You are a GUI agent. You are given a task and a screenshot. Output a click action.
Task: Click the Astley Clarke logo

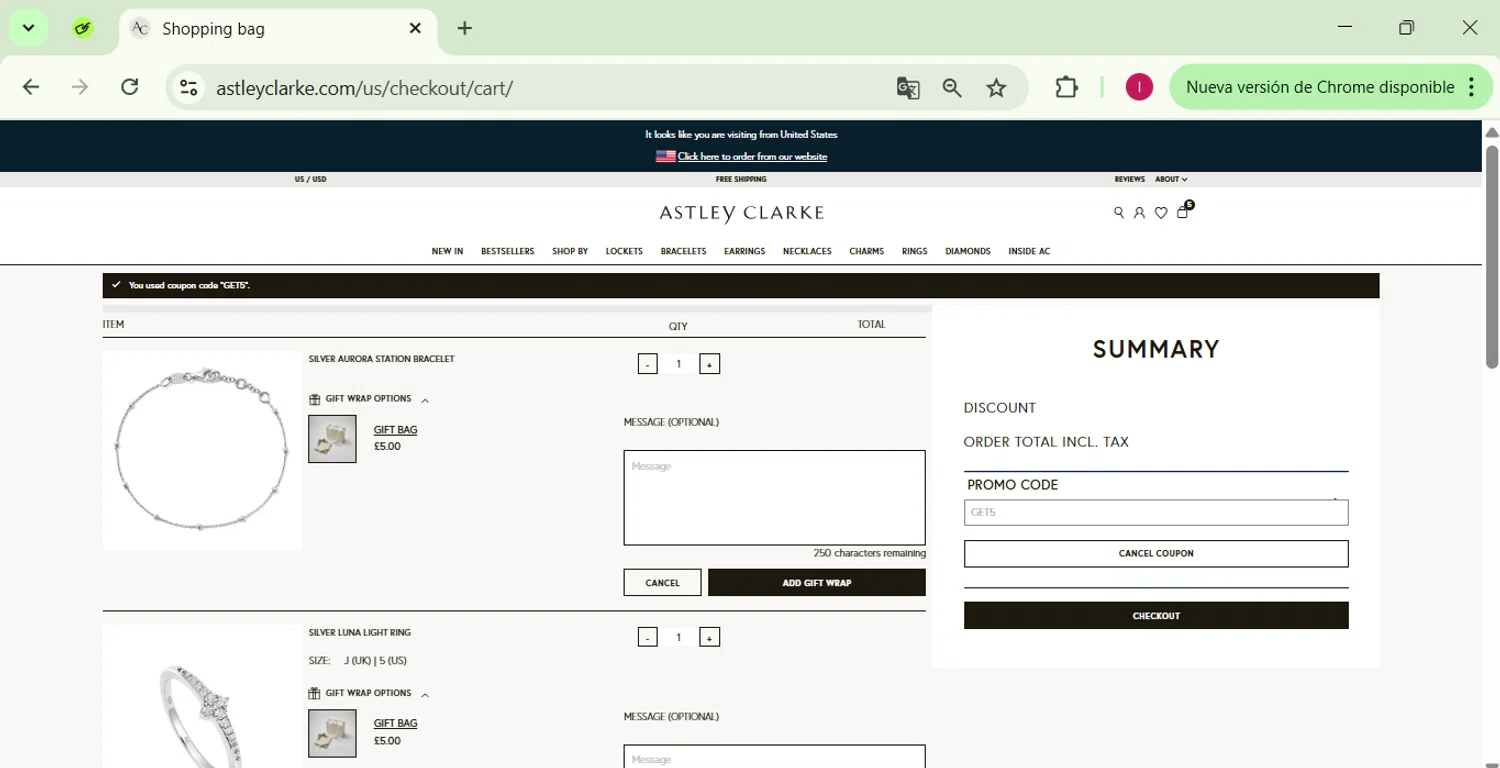coord(741,213)
